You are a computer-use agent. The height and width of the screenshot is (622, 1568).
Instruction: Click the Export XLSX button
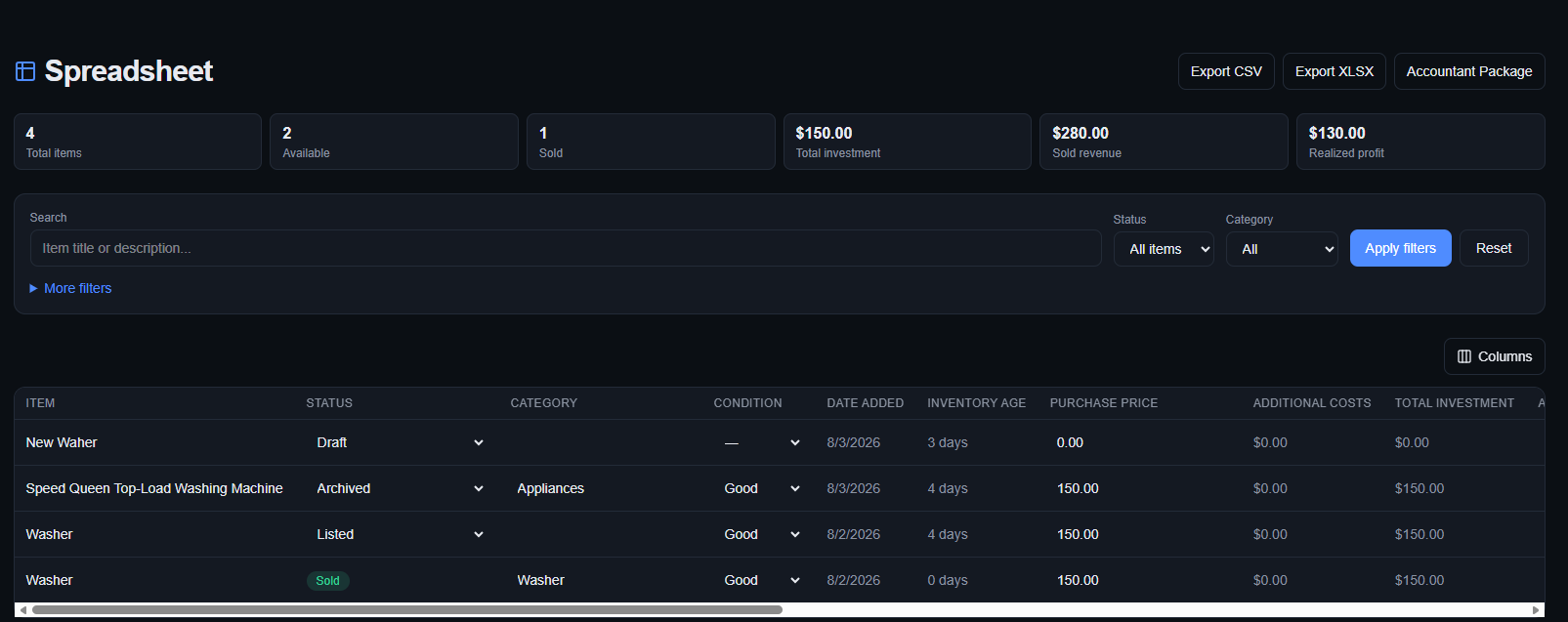coord(1334,71)
